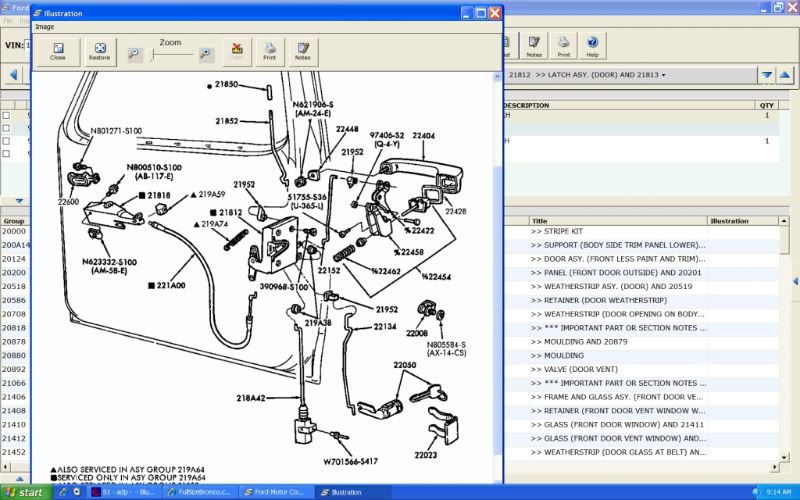Print the illustration using the Print icon
Viewport: 800px width, 500px height.
pos(269,52)
